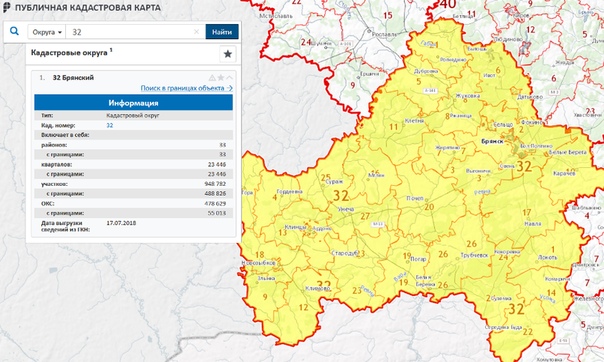The image size is (604, 362).
Task: Click cadastral number link 32
Action: coord(110,126)
